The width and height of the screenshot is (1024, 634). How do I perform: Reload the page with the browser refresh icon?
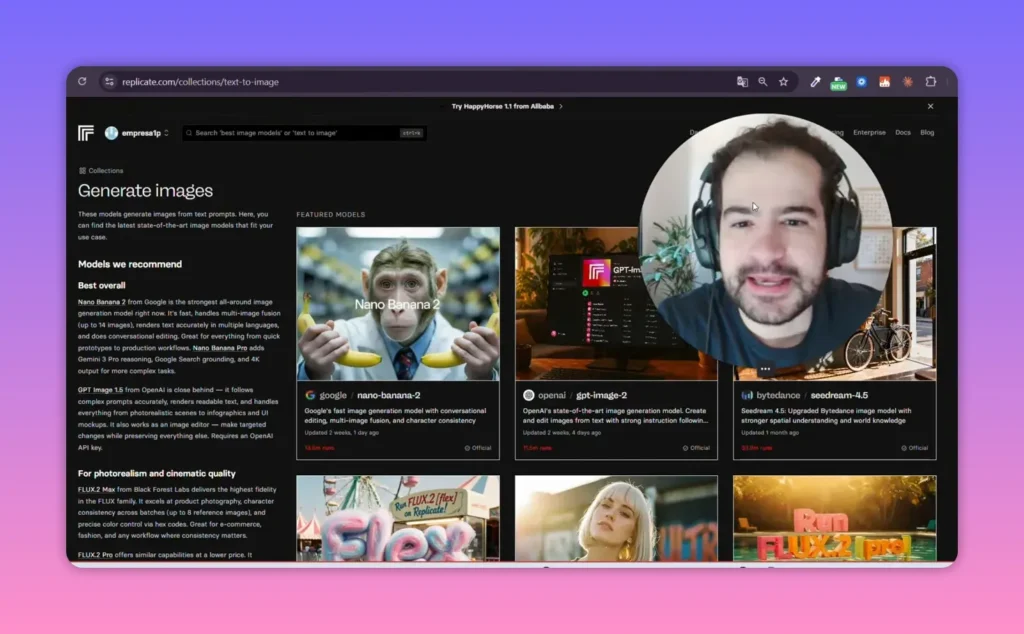pos(82,82)
